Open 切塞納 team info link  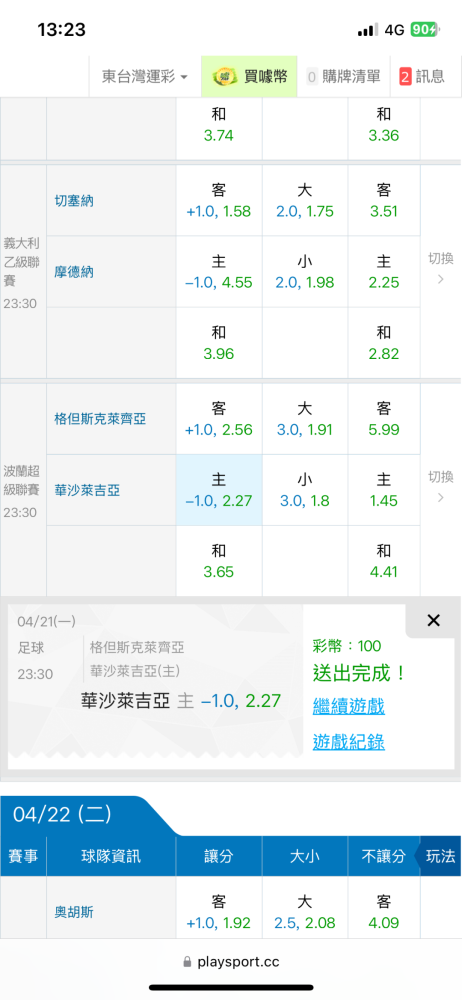click(74, 201)
